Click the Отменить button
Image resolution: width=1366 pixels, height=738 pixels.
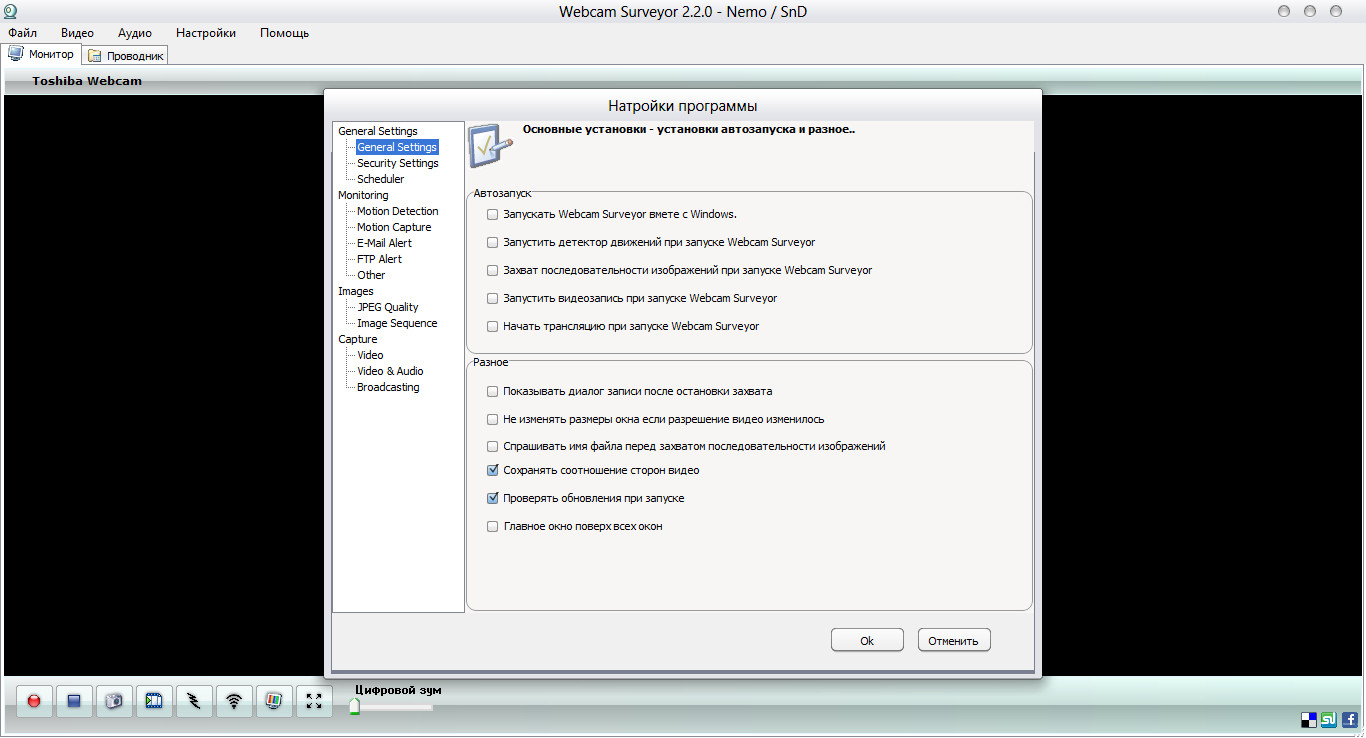click(954, 641)
